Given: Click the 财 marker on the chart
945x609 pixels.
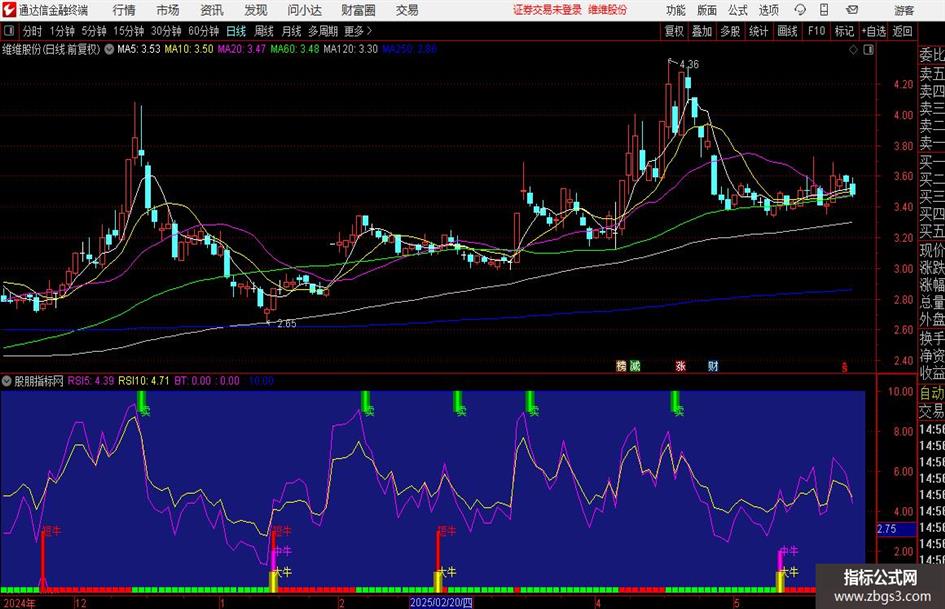Looking at the screenshot, I should (713, 365).
